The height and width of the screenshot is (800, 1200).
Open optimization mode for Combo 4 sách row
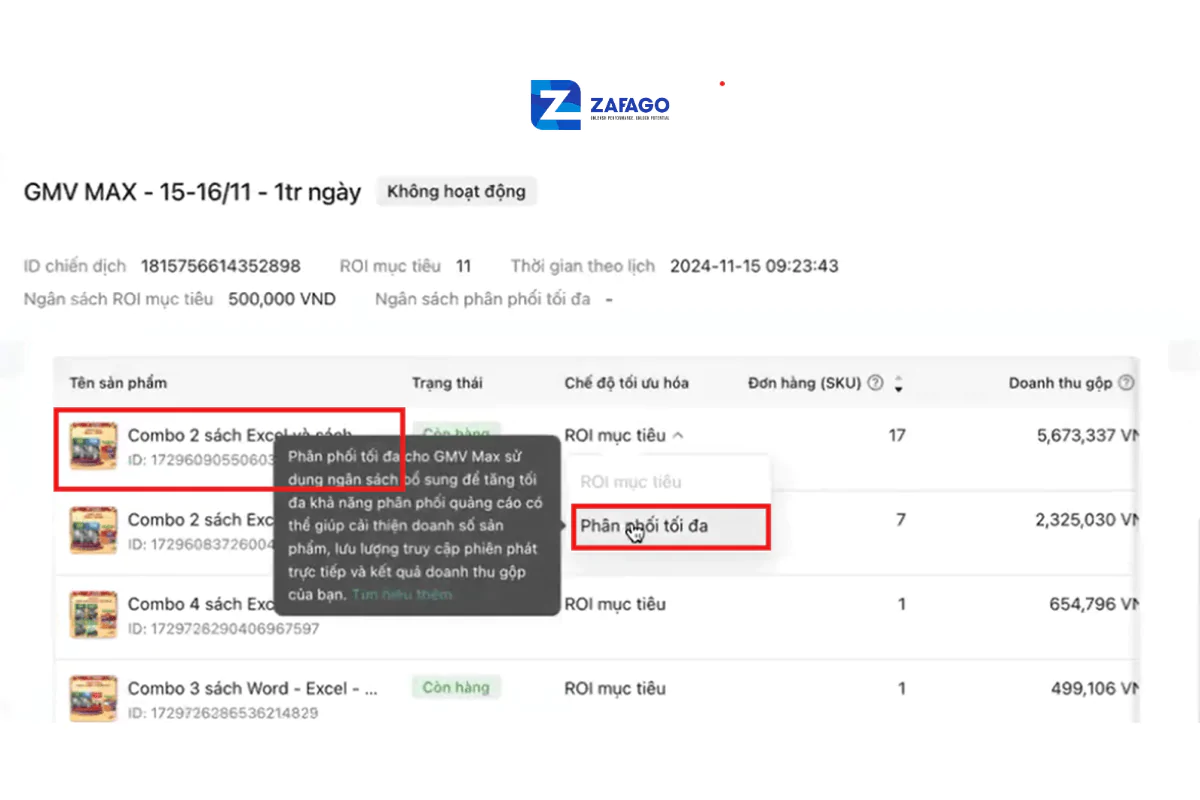click(x=615, y=604)
